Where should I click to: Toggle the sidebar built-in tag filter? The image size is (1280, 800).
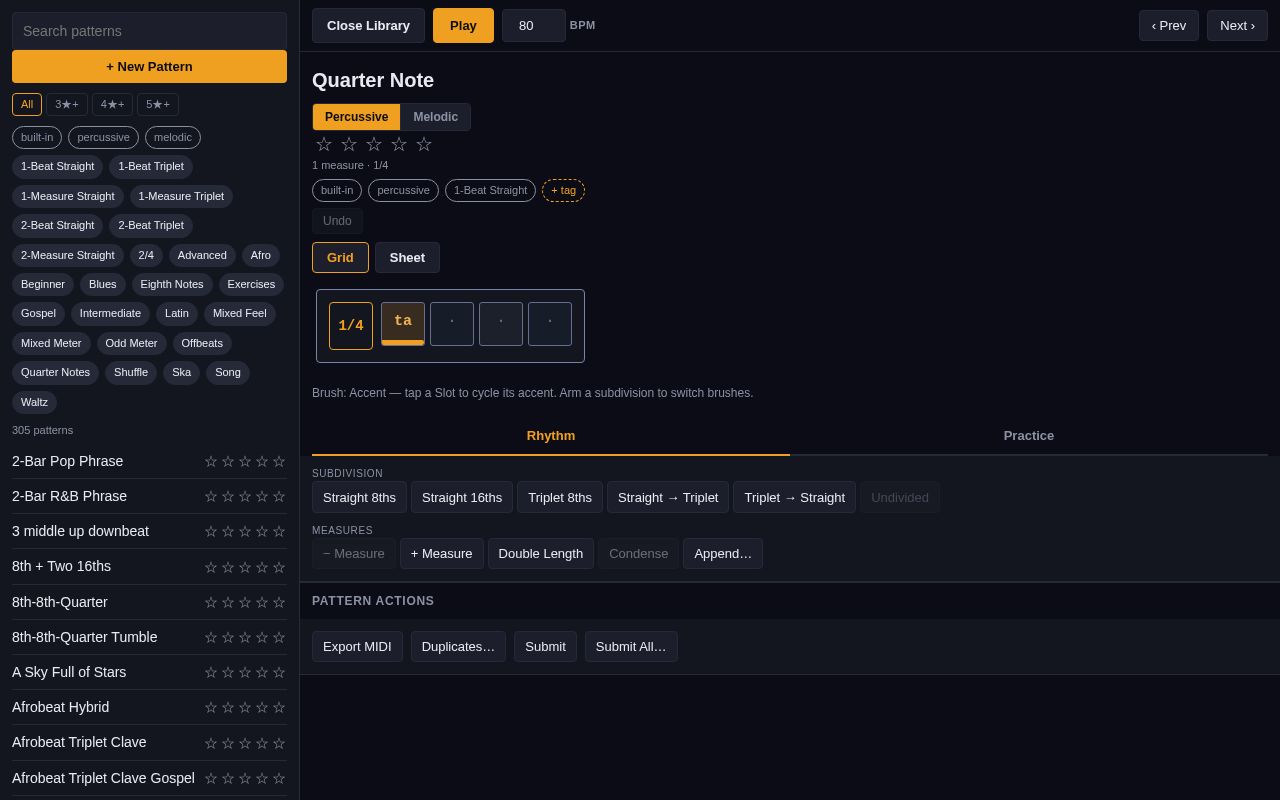pyautogui.click(x=37, y=137)
